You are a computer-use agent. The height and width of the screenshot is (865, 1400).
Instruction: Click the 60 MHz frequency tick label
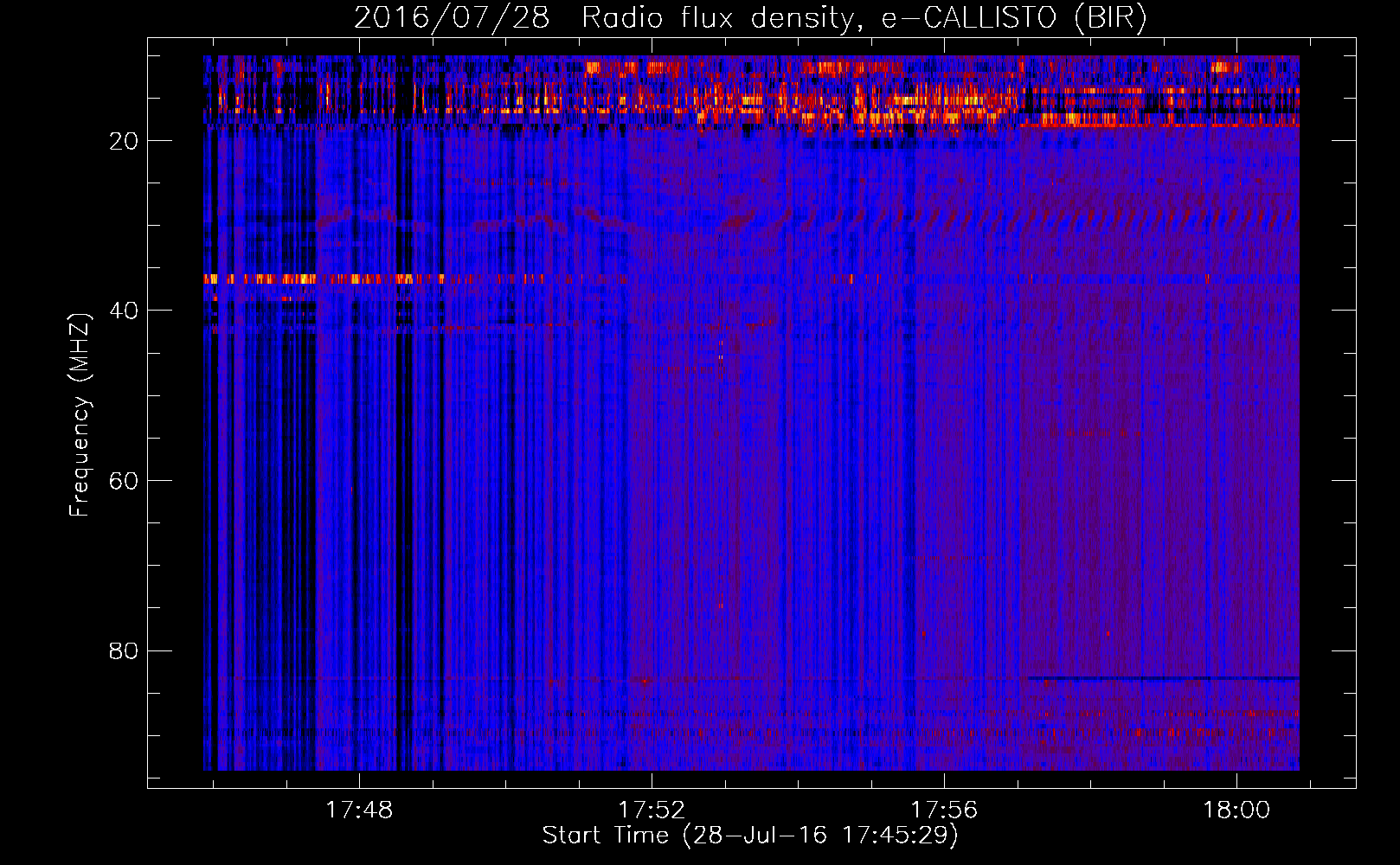[x=124, y=481]
